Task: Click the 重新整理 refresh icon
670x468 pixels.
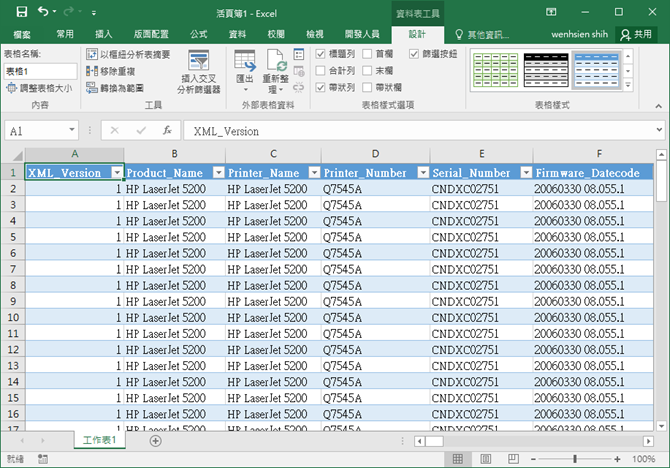Action: point(276,60)
